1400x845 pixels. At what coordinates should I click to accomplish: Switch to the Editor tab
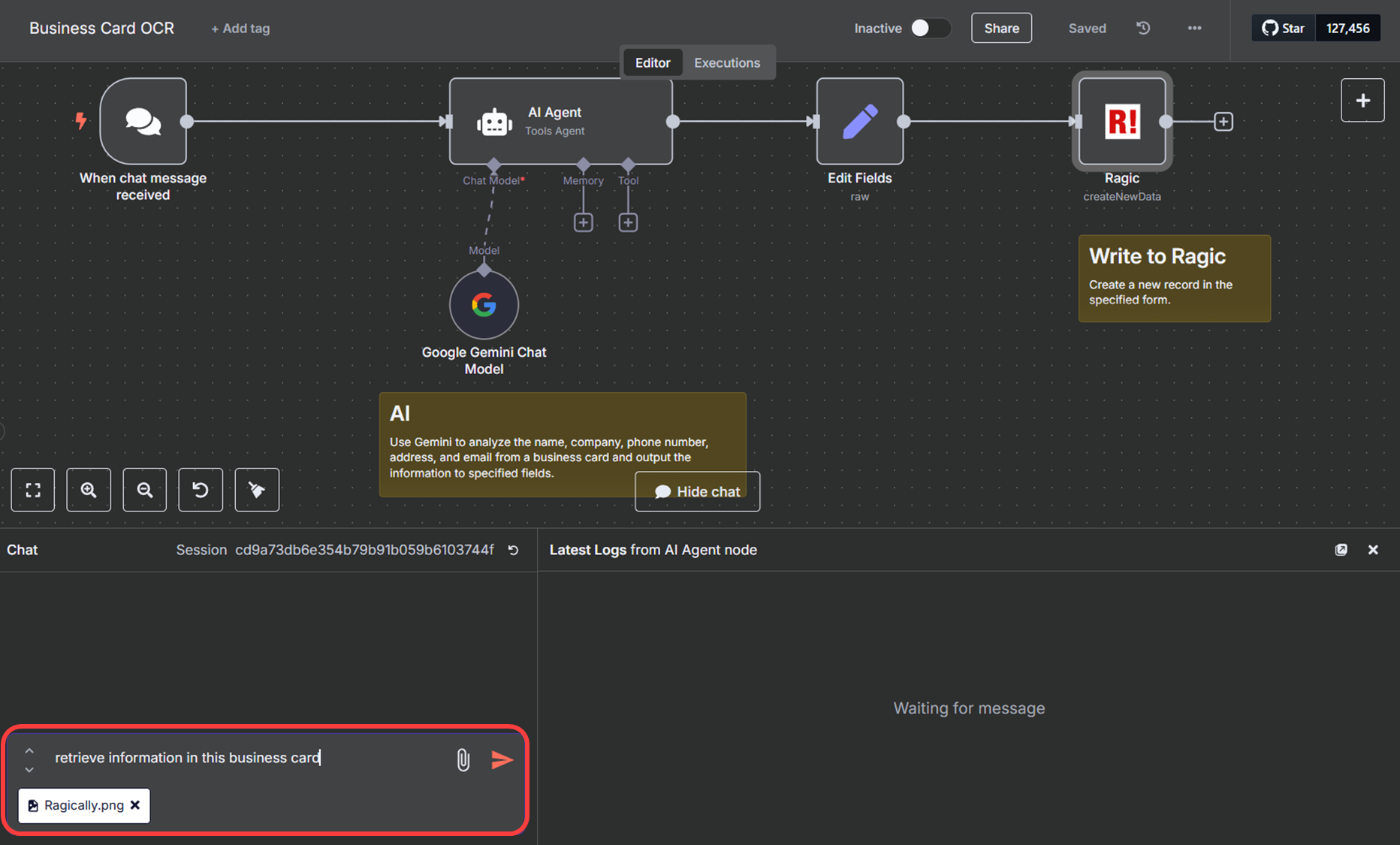653,62
